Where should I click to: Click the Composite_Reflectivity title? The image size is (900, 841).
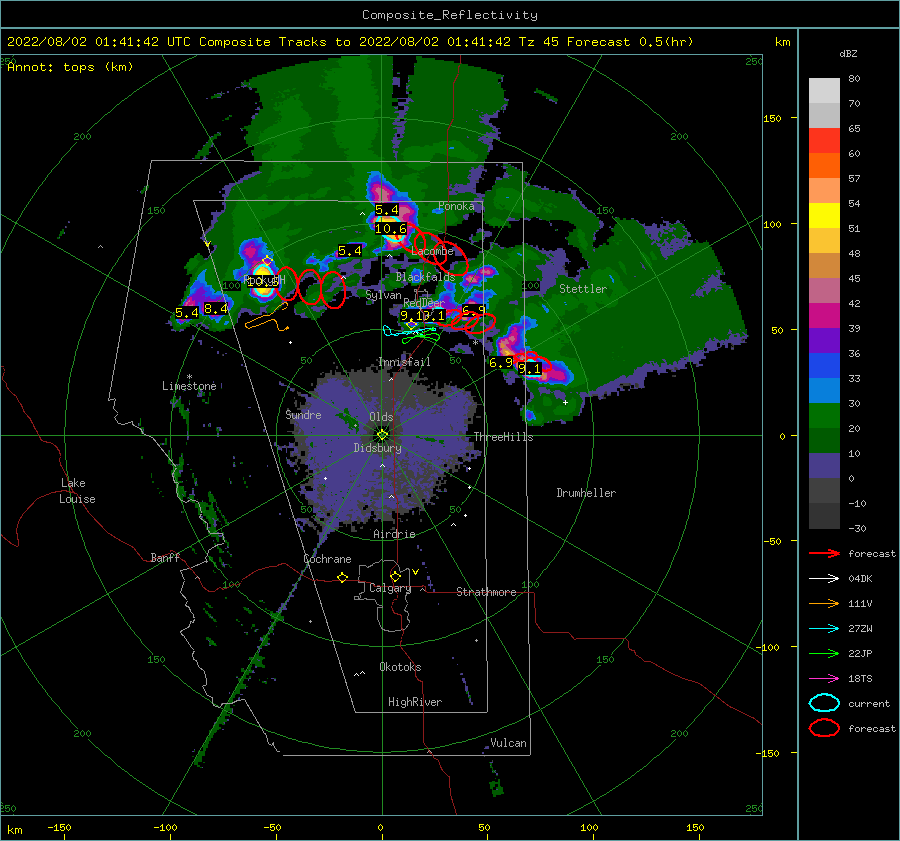(449, 15)
